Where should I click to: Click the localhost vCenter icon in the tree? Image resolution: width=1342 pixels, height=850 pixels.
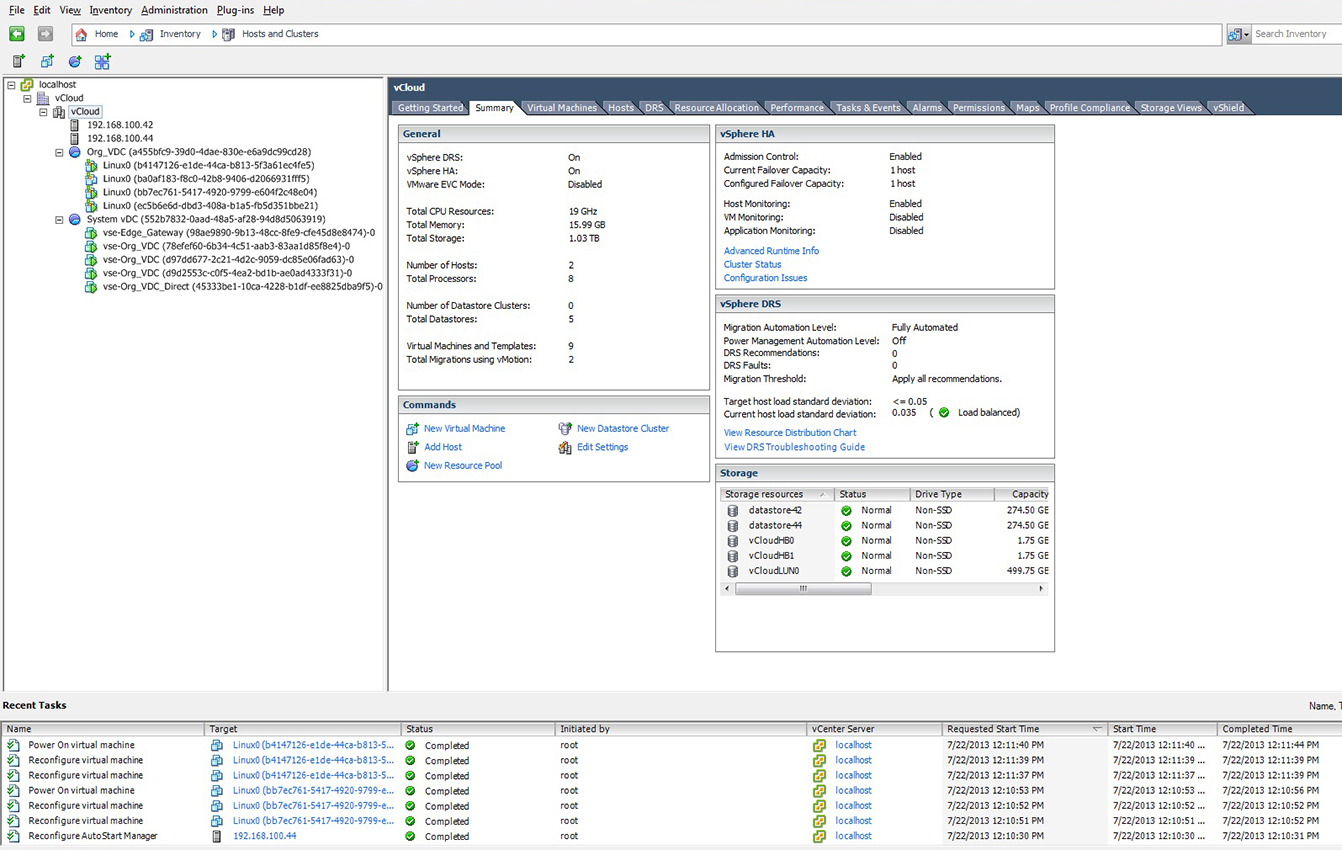(x=27, y=85)
